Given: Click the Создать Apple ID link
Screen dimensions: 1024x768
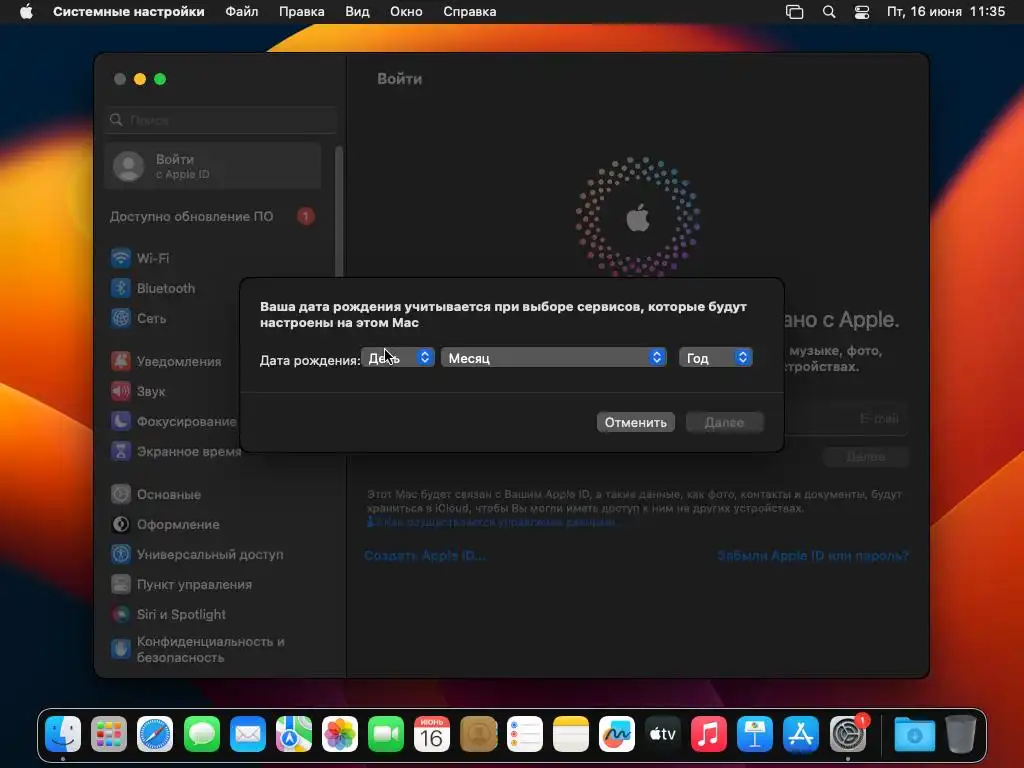Looking at the screenshot, I should (425, 556).
